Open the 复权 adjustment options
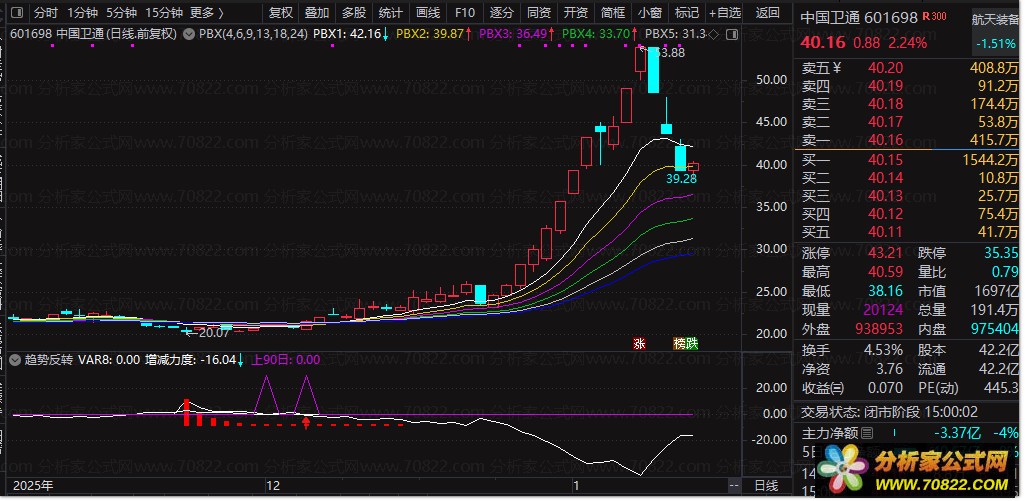Image resolution: width=1025 pixels, height=501 pixels. (280, 12)
